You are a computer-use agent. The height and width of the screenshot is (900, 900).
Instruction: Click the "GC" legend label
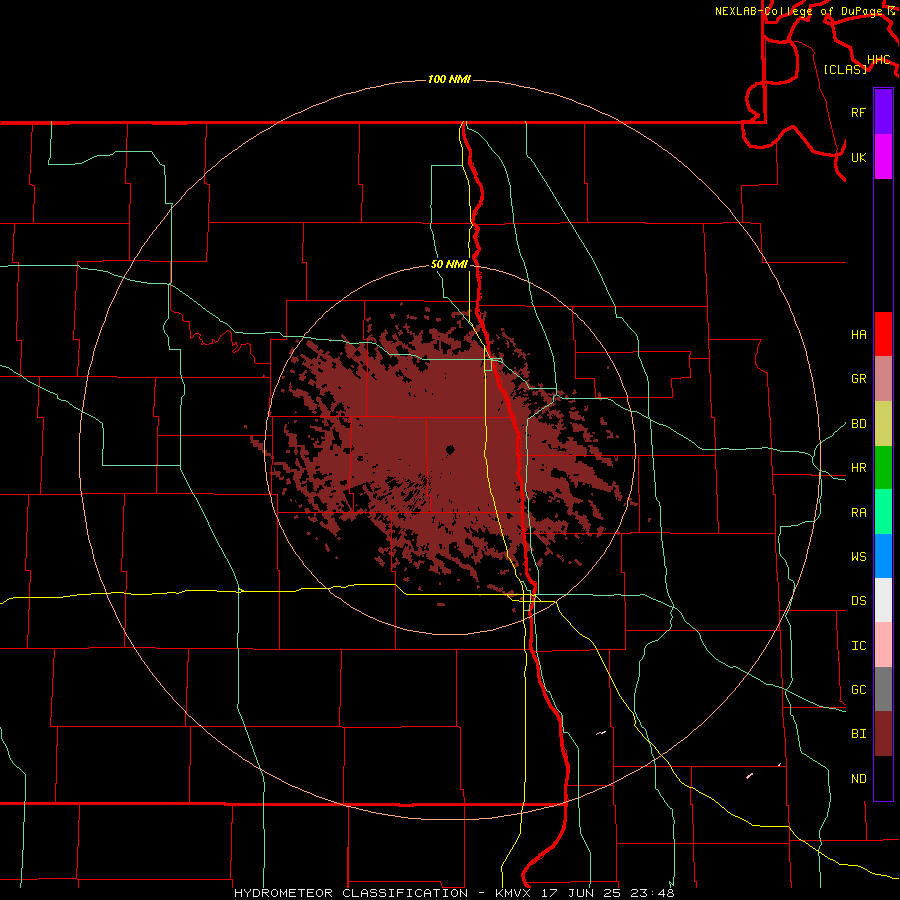coord(858,690)
